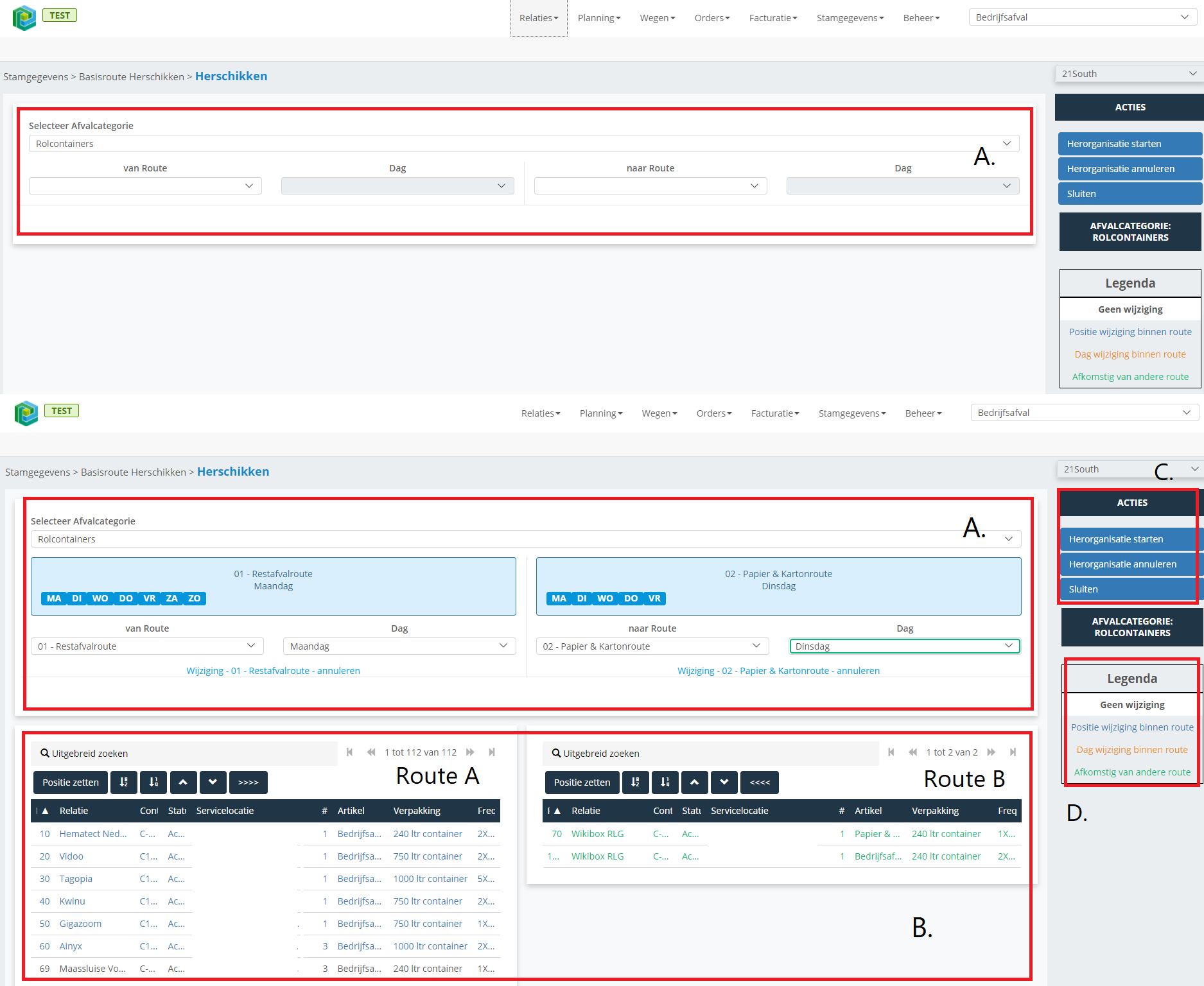The image size is (1204, 986).
Task: Click the cube logo in the upper screenshot
Action: point(24,18)
